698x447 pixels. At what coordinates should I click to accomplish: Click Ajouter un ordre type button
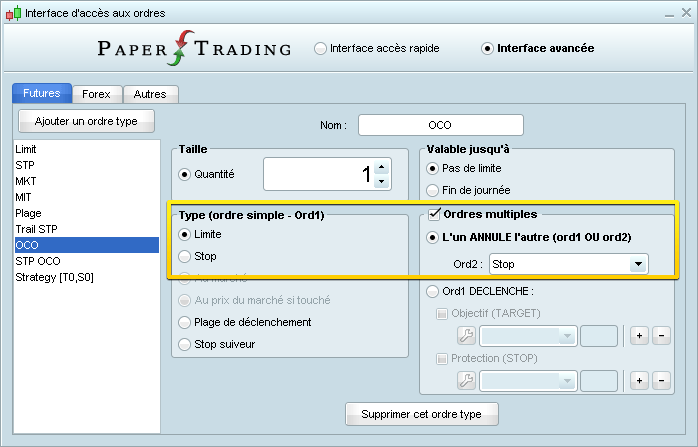(86, 121)
